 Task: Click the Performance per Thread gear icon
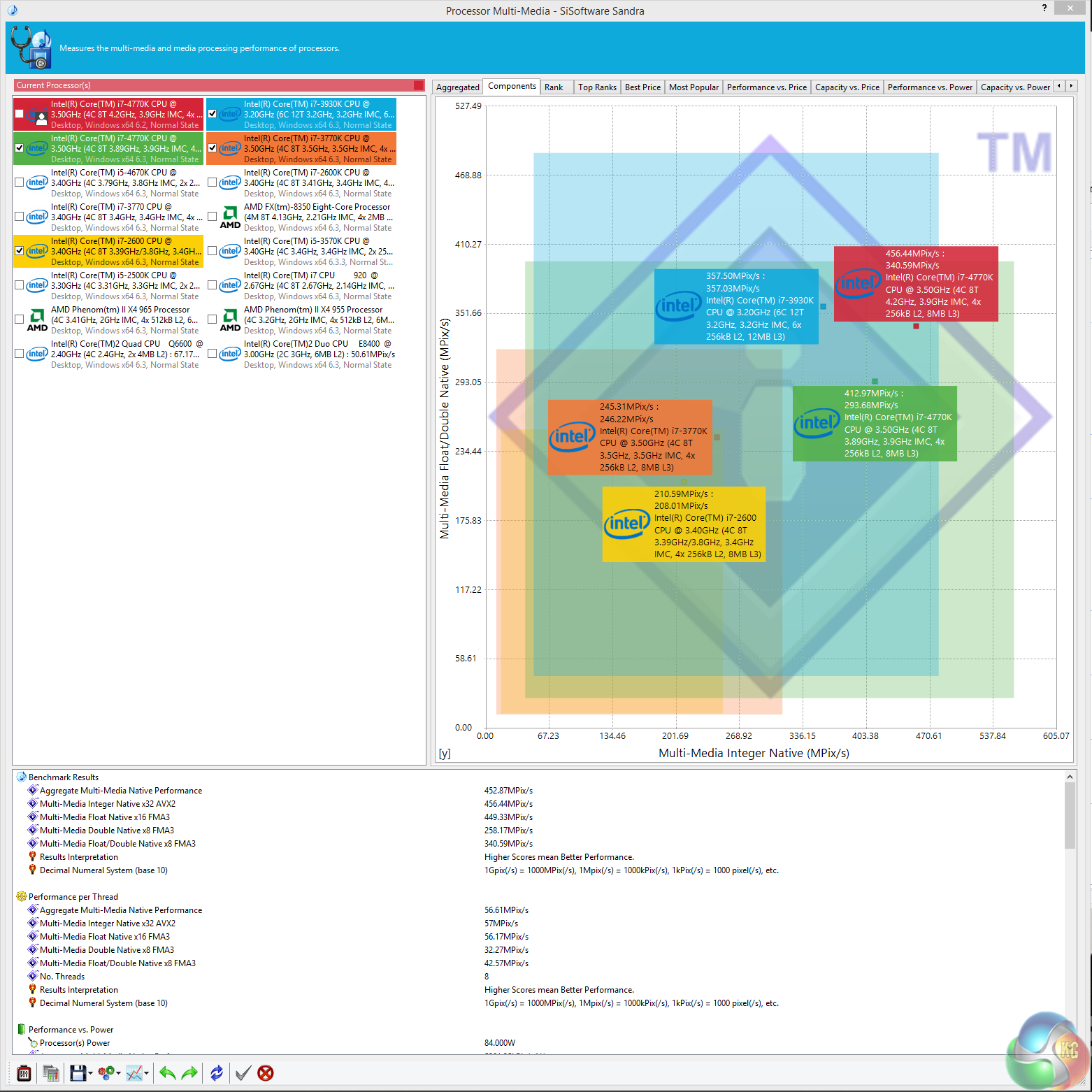tap(21, 896)
